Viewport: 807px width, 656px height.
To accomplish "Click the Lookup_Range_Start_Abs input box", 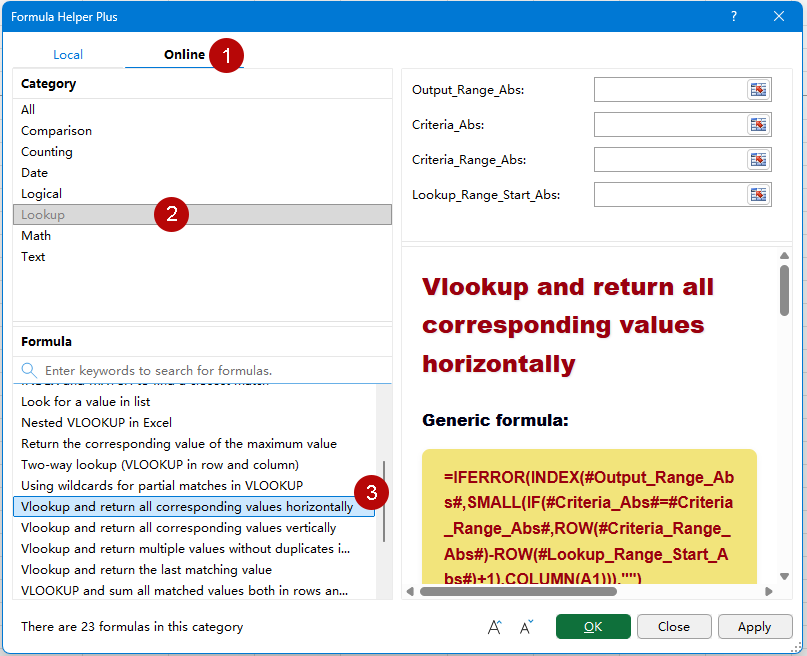I will coord(670,195).
